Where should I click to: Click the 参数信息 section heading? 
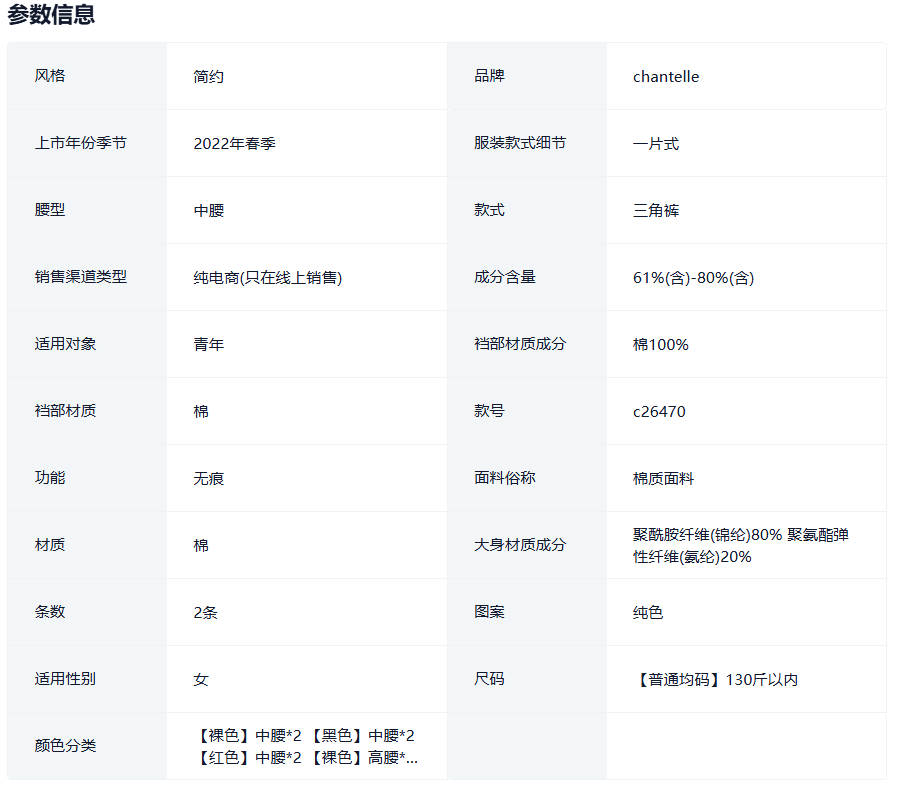51,15
